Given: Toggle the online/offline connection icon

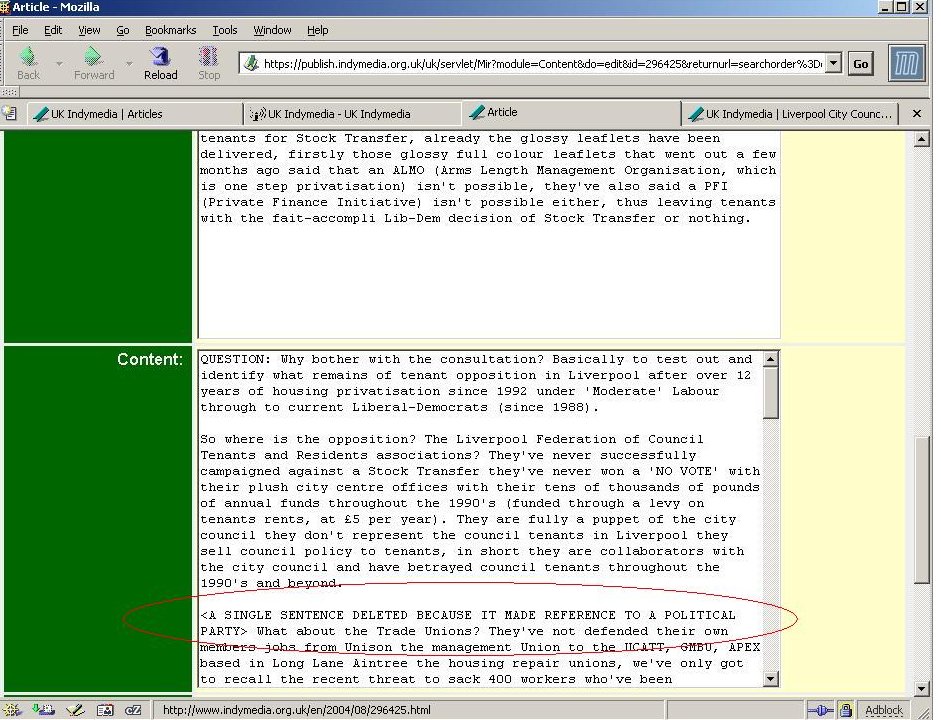Looking at the screenshot, I should (818, 710).
